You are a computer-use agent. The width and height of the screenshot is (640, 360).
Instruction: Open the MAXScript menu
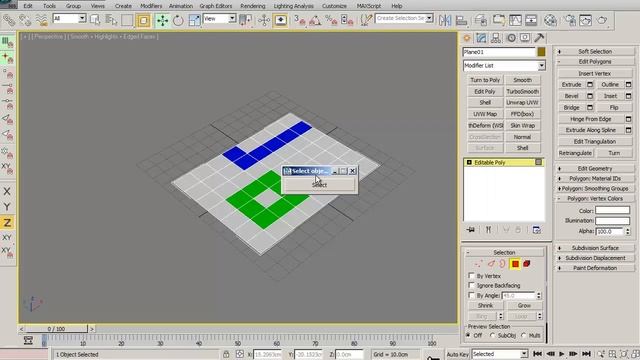click(369, 6)
